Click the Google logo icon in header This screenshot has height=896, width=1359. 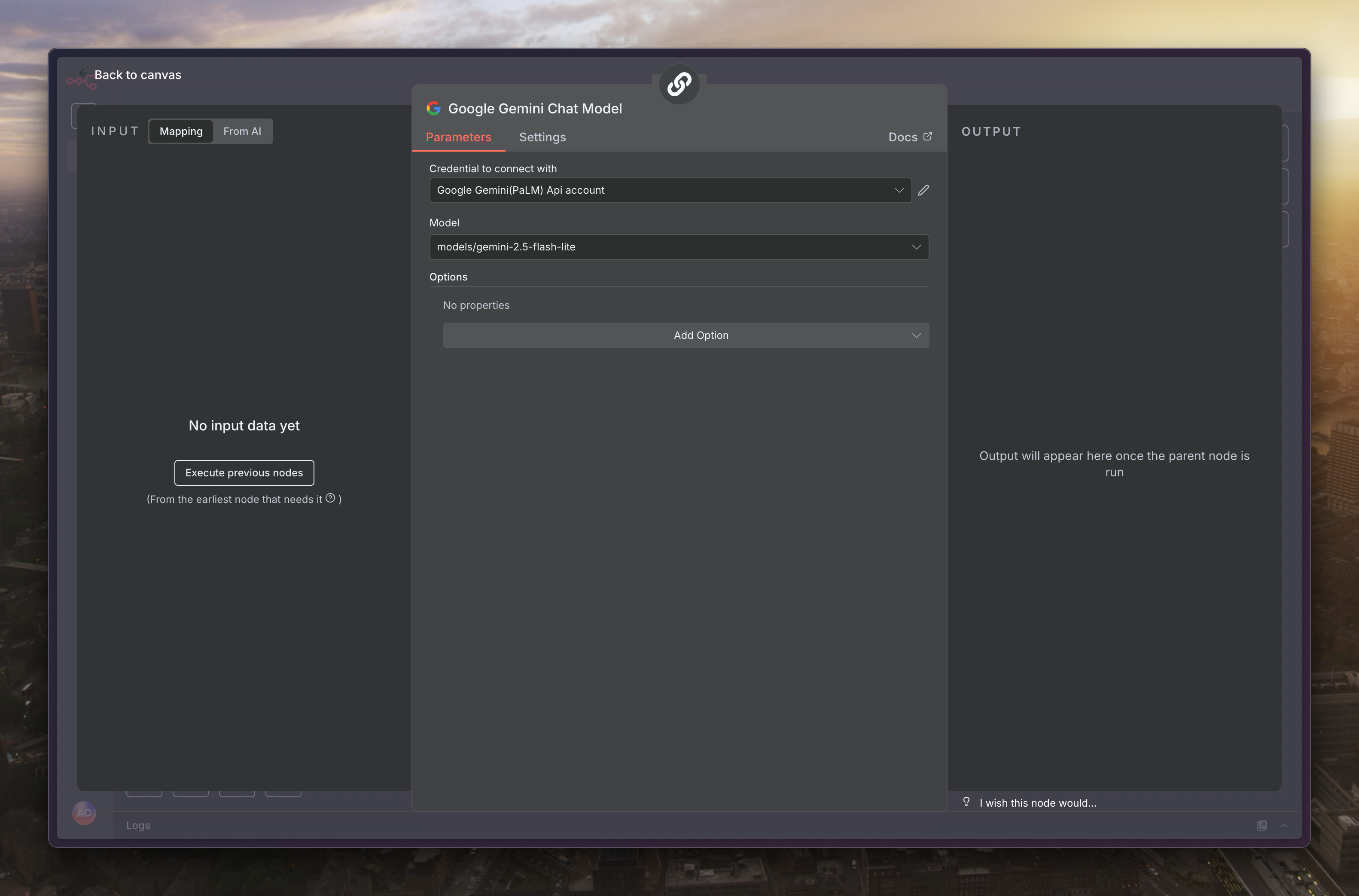(x=433, y=109)
